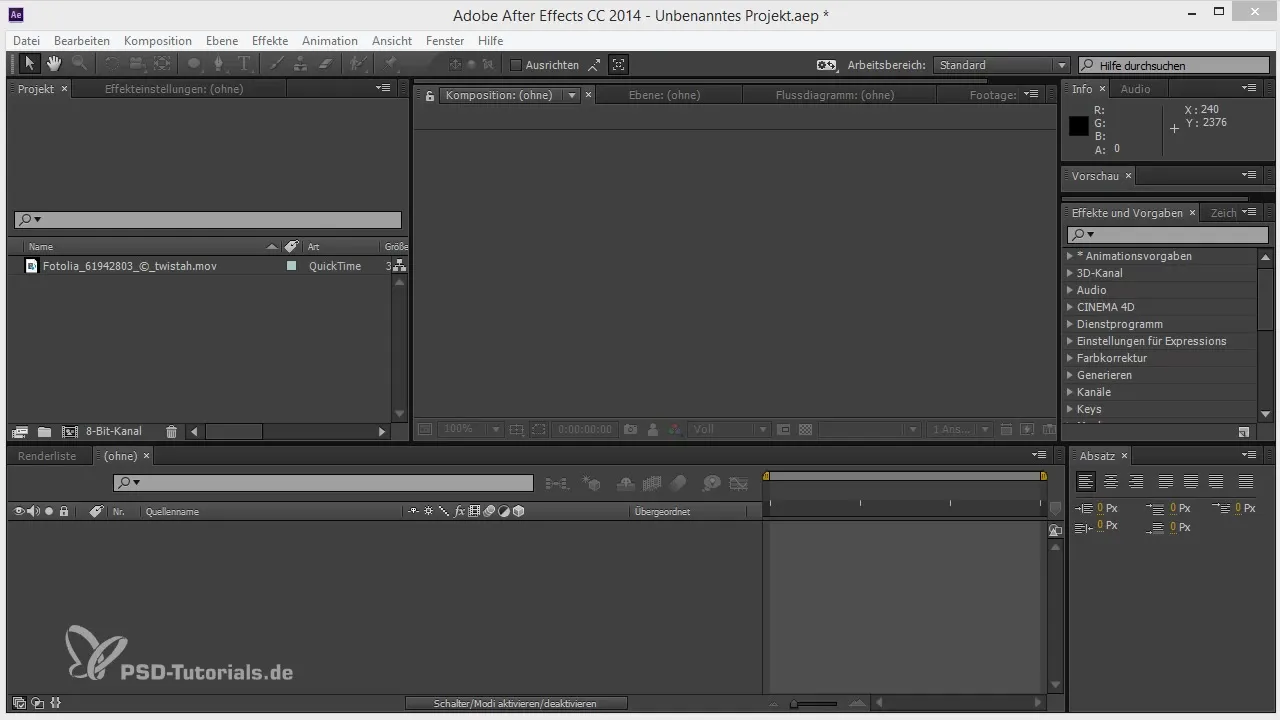Click the apply-preset icon in Effekte und Vorgaben
Viewport: 1280px width, 720px height.
(1244, 432)
